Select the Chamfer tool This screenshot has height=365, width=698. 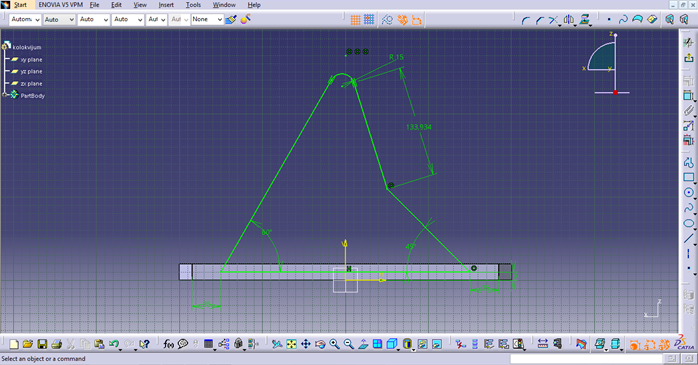[540, 20]
